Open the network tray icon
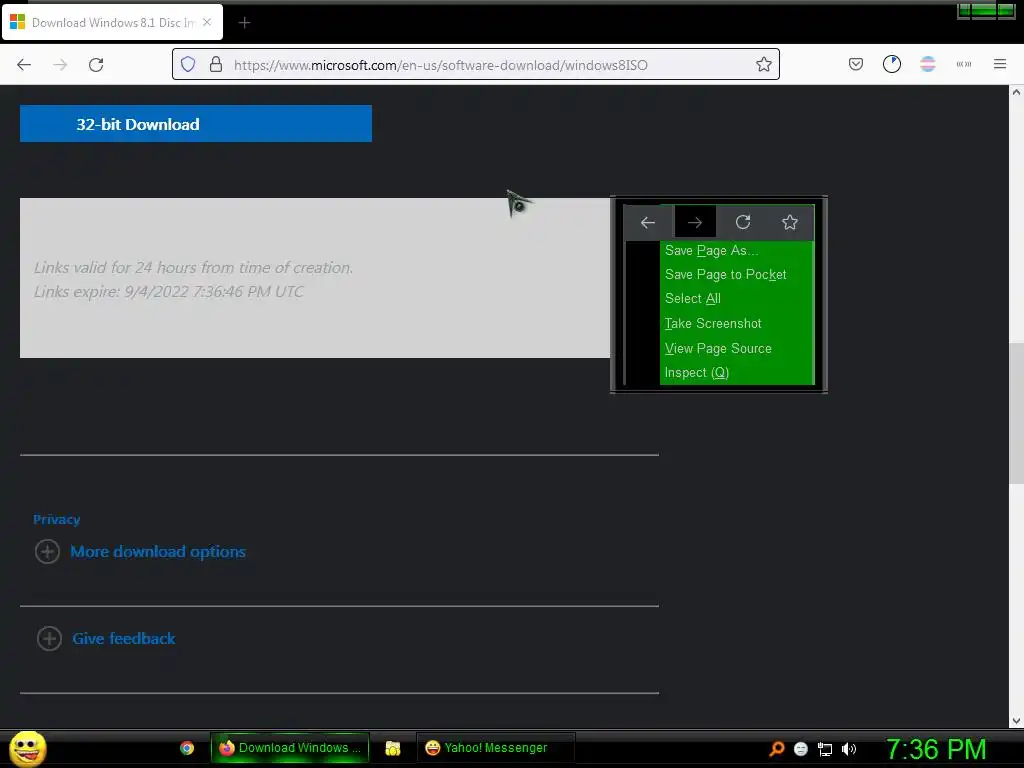 [825, 749]
